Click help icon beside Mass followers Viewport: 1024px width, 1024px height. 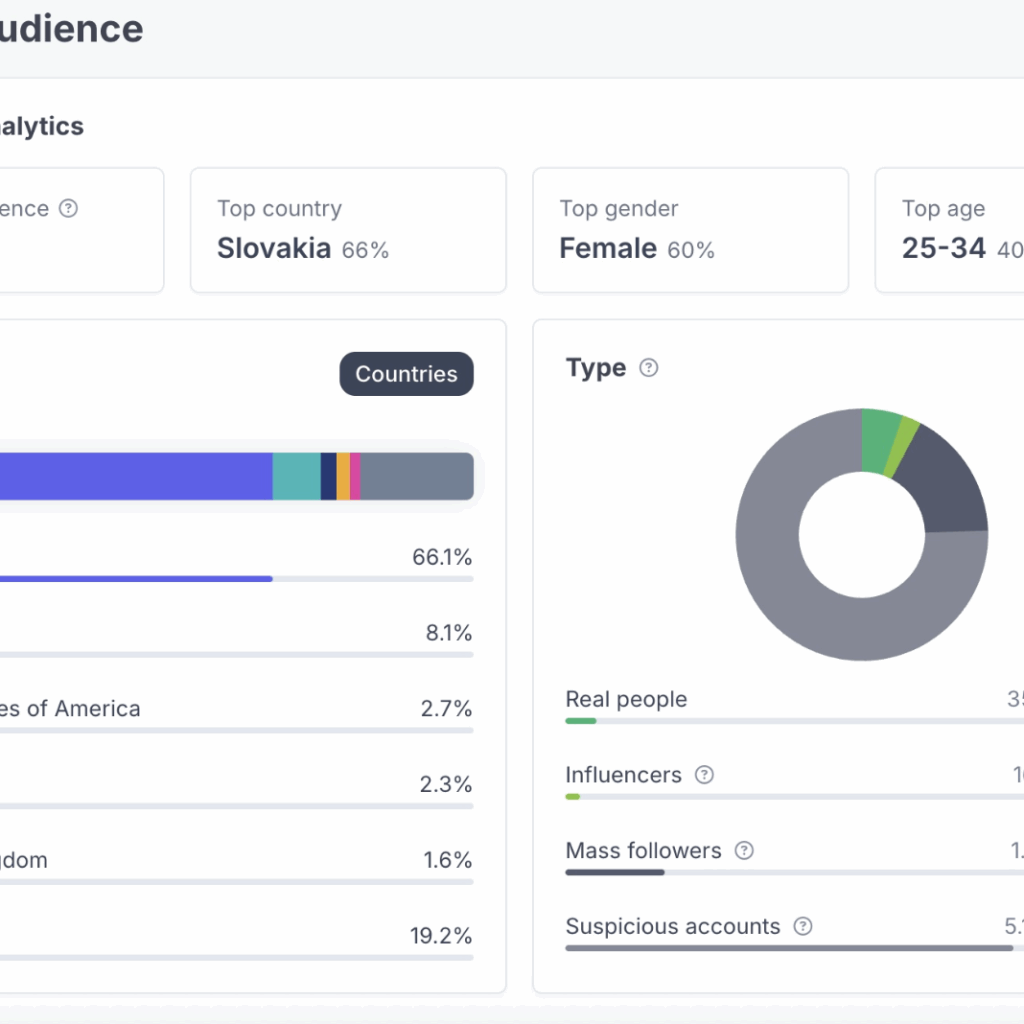point(744,851)
